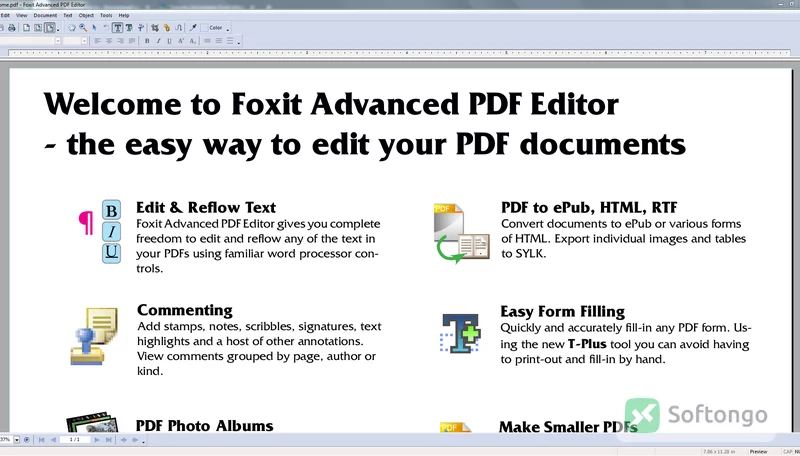Open the Object menu
Viewport: 800px width, 456px height.
(86, 15)
